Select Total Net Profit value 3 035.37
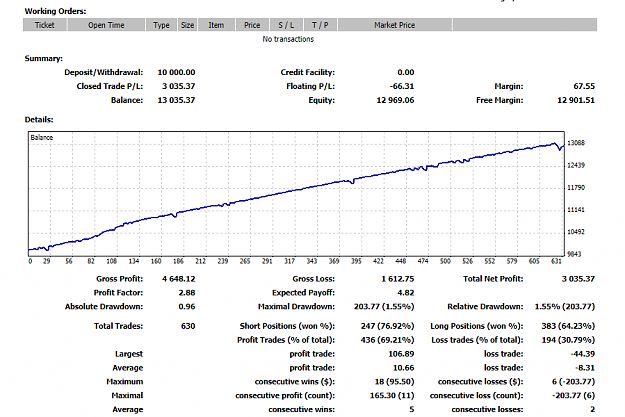This screenshot has width=625, height=417. pos(578,279)
